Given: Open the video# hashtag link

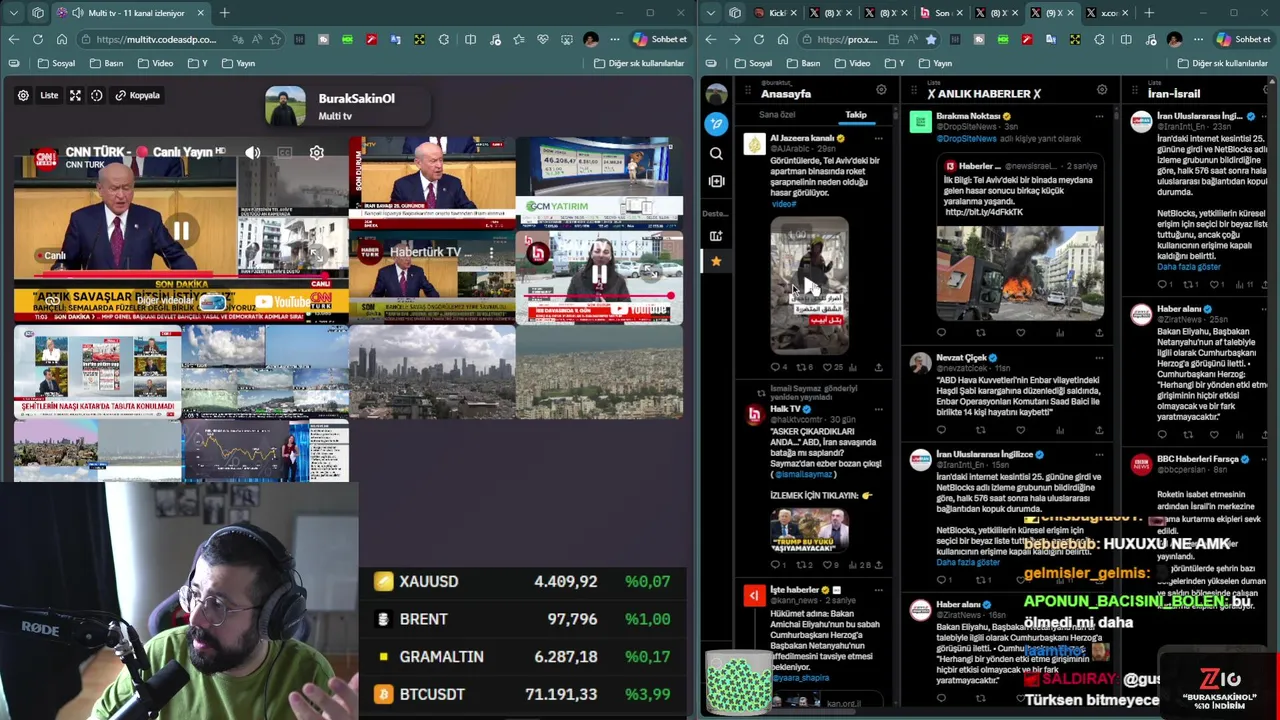Looking at the screenshot, I should click(x=783, y=204).
